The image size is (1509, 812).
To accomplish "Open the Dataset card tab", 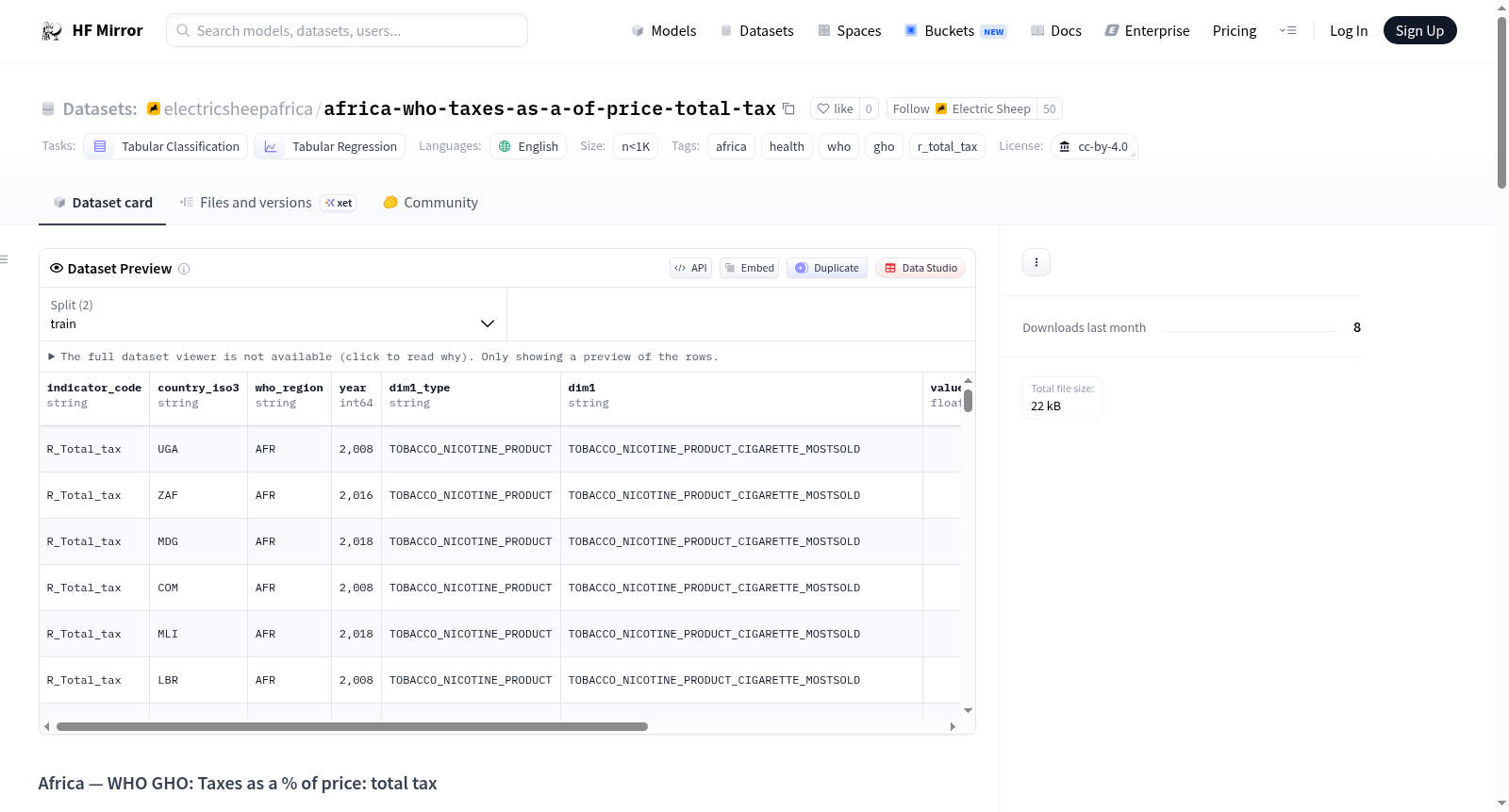I will [x=102, y=203].
